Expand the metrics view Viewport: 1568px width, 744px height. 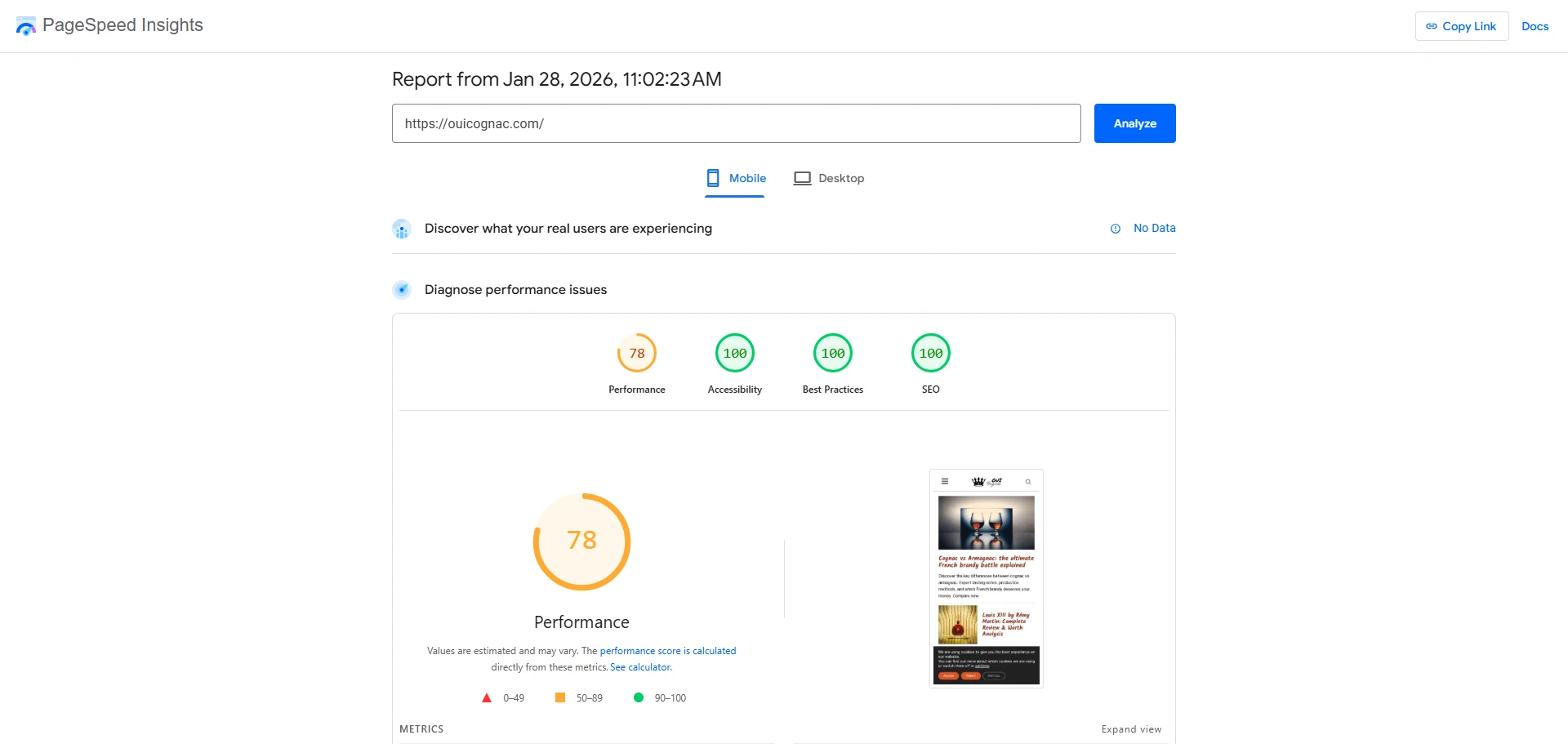(1131, 728)
